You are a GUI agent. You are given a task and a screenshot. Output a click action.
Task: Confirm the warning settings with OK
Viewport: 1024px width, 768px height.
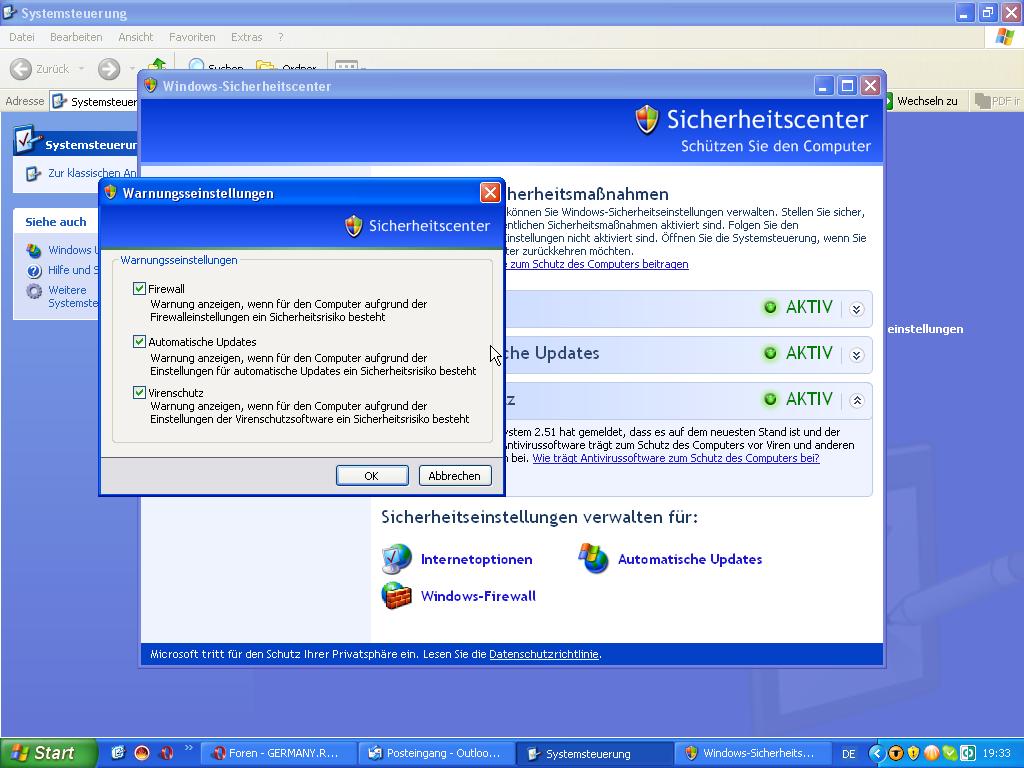(x=372, y=475)
